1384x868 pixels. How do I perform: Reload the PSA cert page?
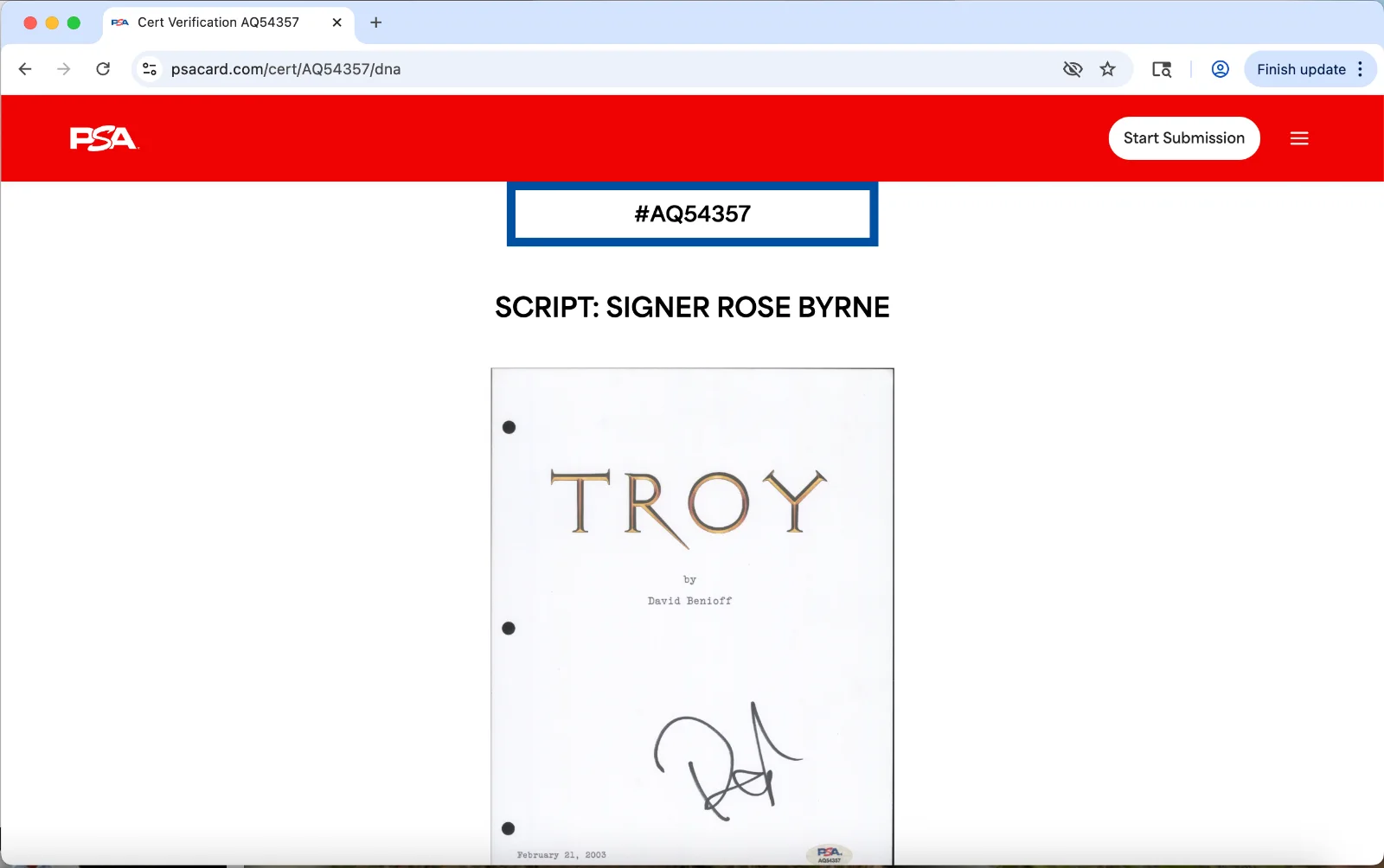point(103,69)
